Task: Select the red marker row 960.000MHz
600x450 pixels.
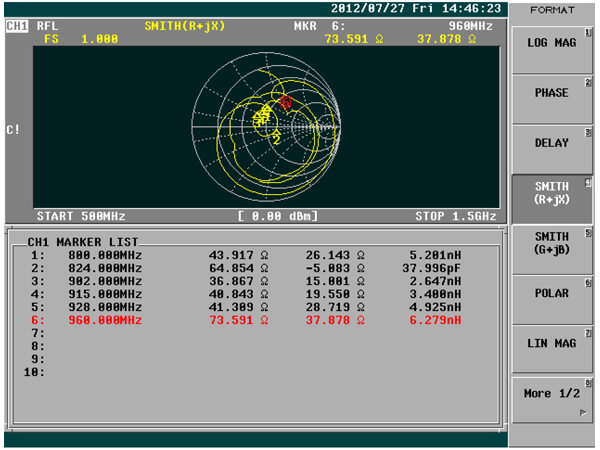Action: point(246,320)
